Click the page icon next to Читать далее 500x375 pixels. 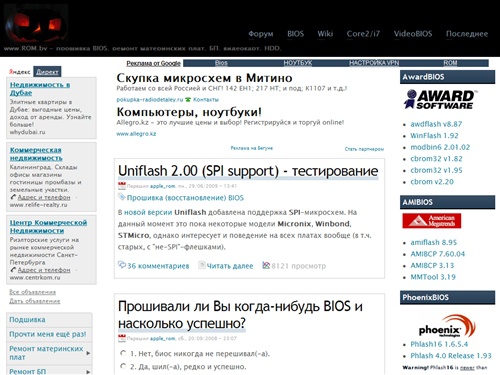pyautogui.click(x=201, y=265)
